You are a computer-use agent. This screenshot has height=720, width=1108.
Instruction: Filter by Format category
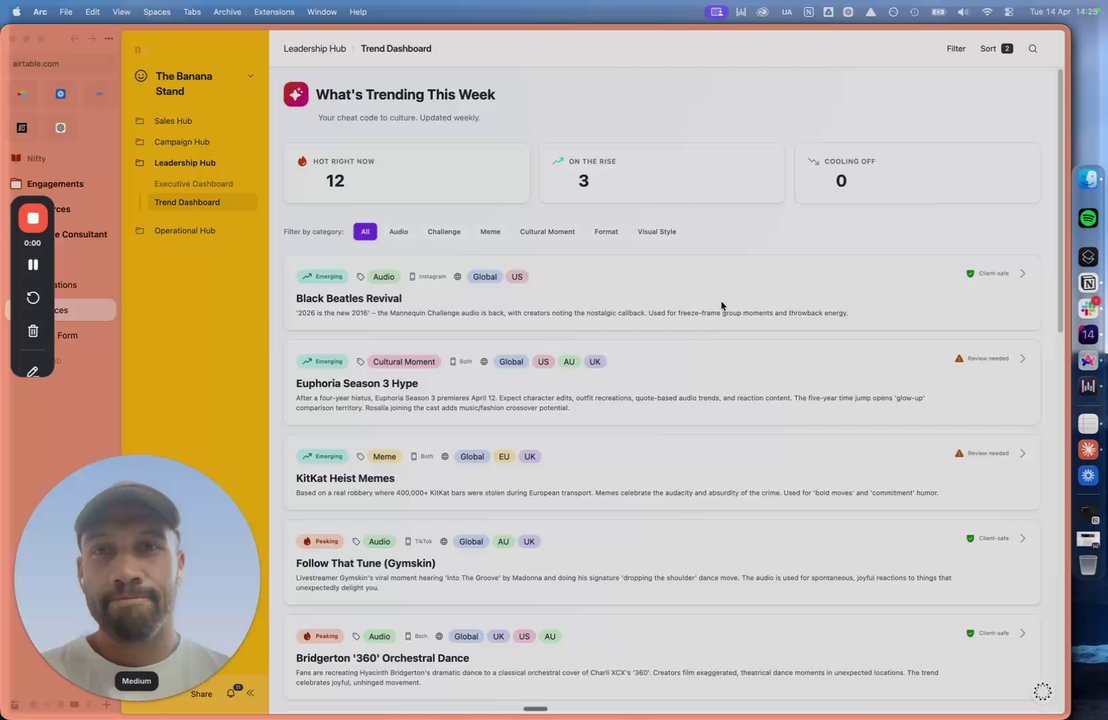(x=606, y=232)
